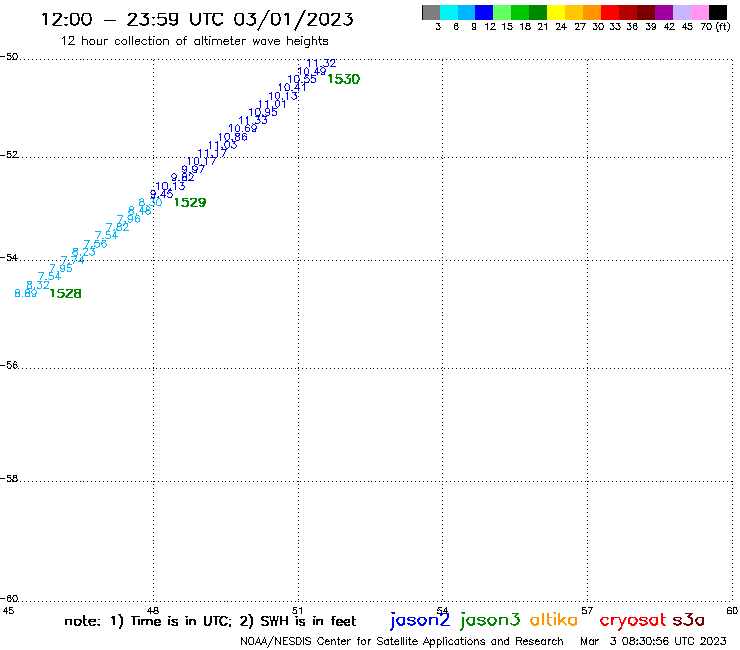Click the longitude axis label 48
The height and width of the screenshot is (650, 740).
[153, 611]
